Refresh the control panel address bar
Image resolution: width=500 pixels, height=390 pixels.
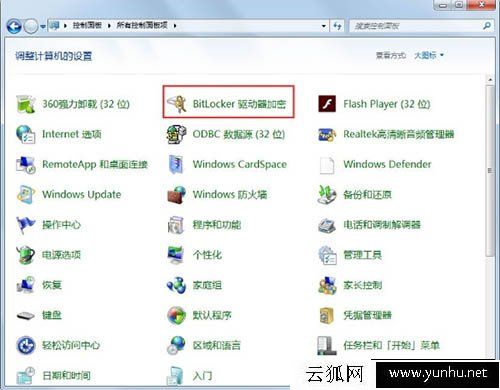(x=337, y=26)
